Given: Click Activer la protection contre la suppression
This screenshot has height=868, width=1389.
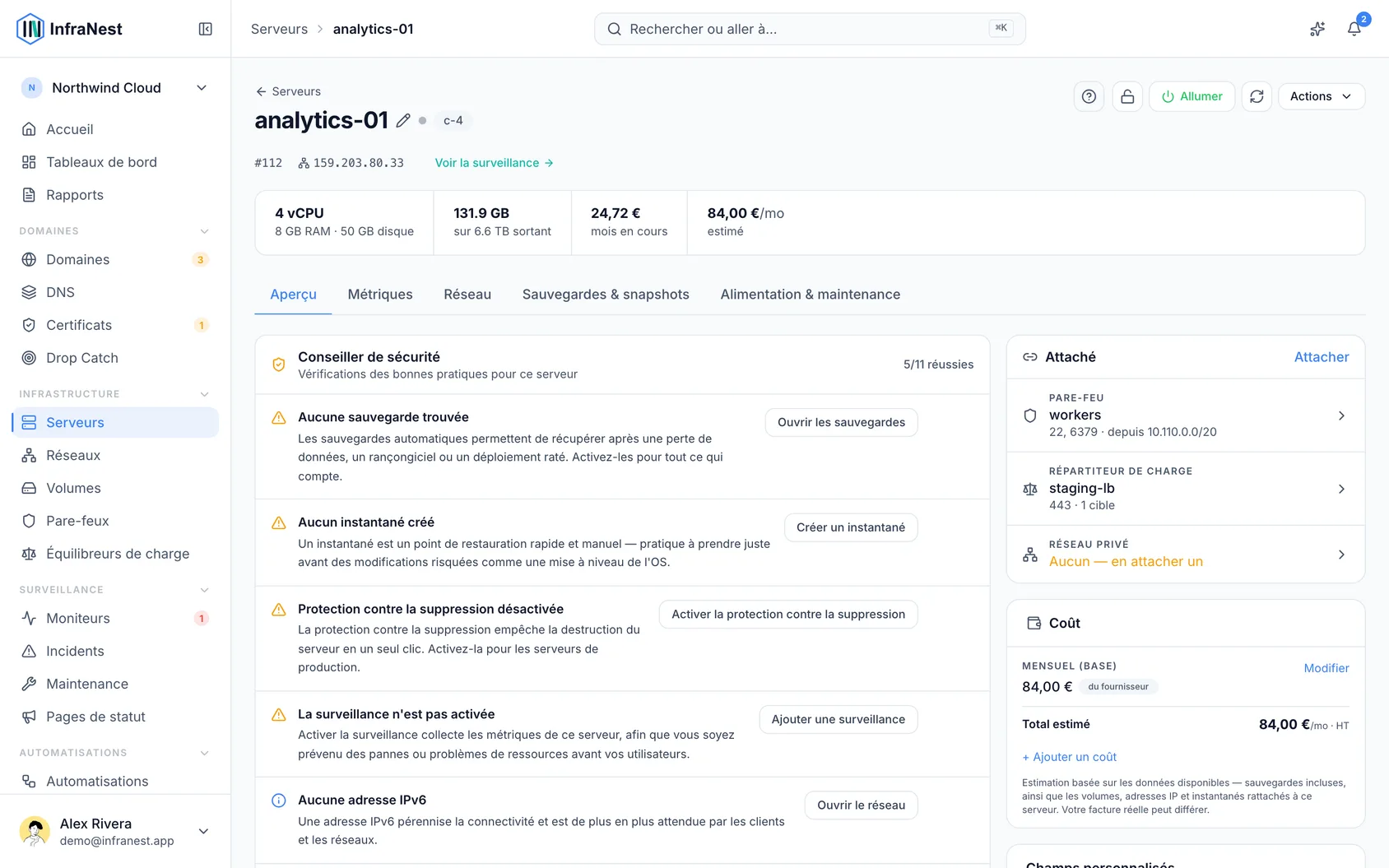Looking at the screenshot, I should click(788, 615).
